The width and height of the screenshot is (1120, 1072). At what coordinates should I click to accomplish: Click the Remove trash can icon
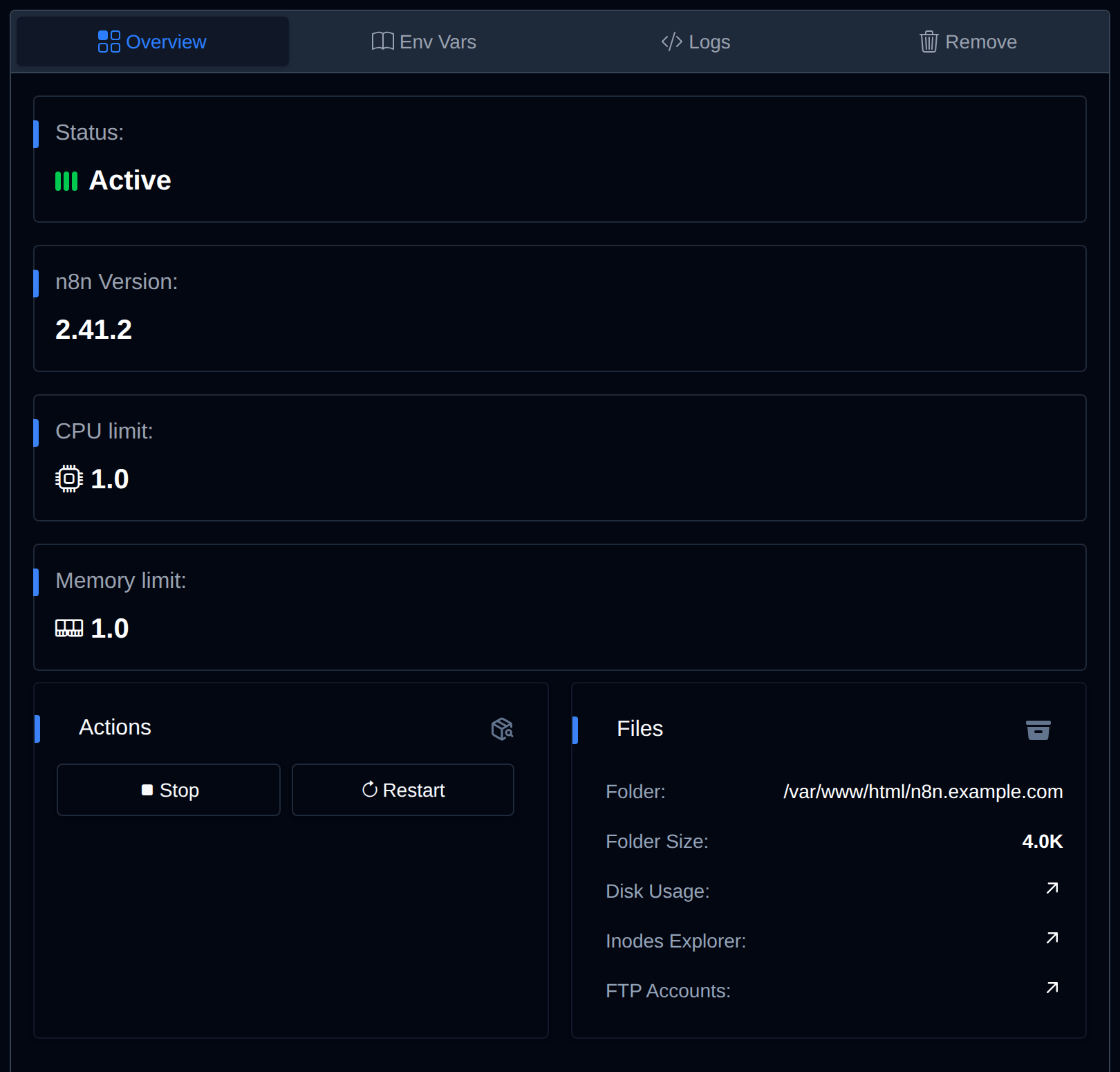(928, 41)
